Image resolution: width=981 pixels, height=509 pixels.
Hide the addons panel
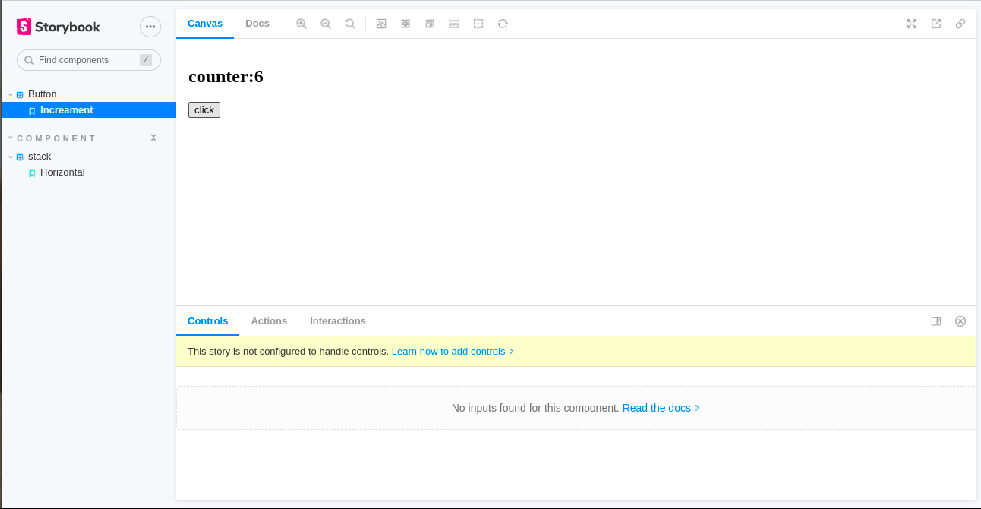960,321
